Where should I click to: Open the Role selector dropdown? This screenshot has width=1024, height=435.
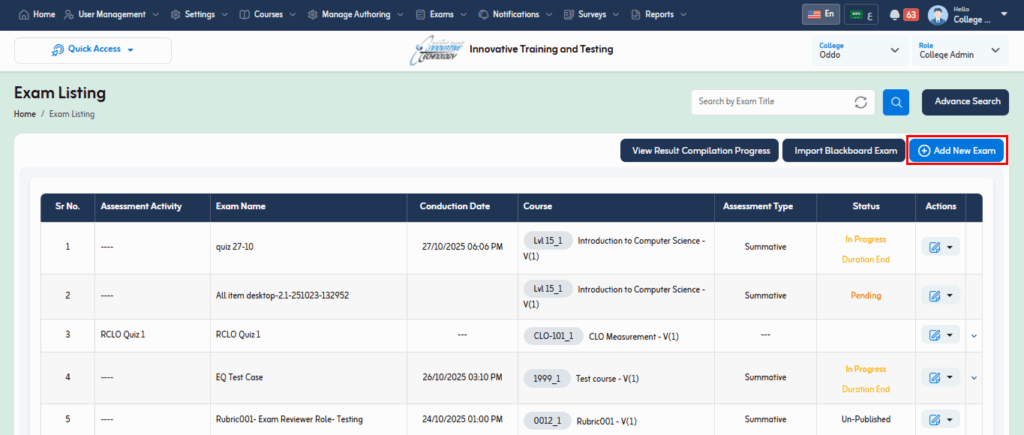coord(958,50)
